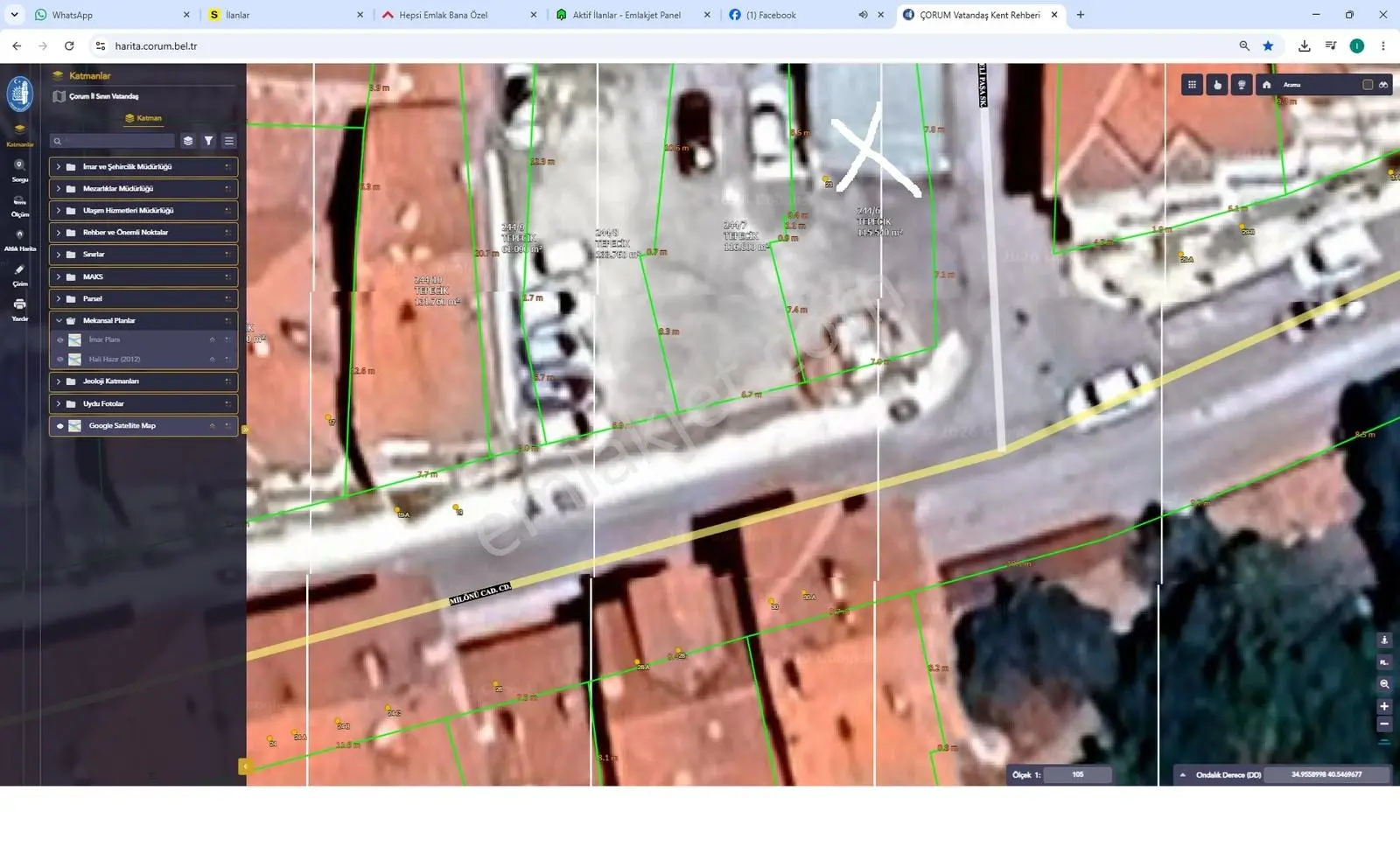The height and width of the screenshot is (867, 1400).
Task: Click the Yazdır printer icon
Action: click(19, 309)
